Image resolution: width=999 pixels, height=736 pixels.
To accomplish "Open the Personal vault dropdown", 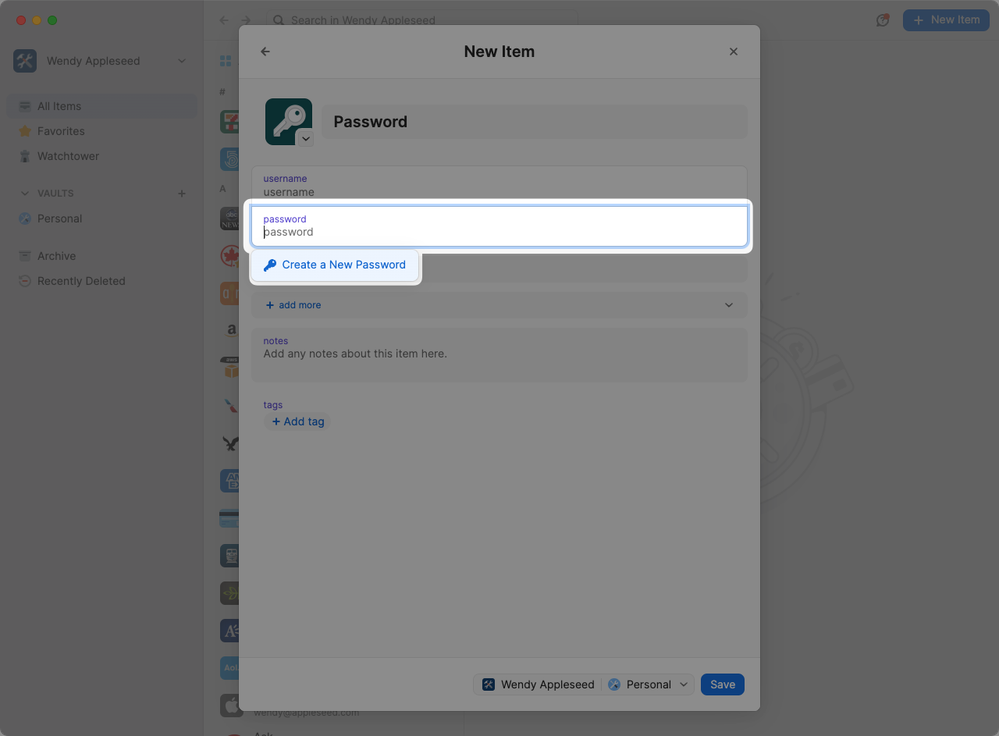I will pos(648,685).
